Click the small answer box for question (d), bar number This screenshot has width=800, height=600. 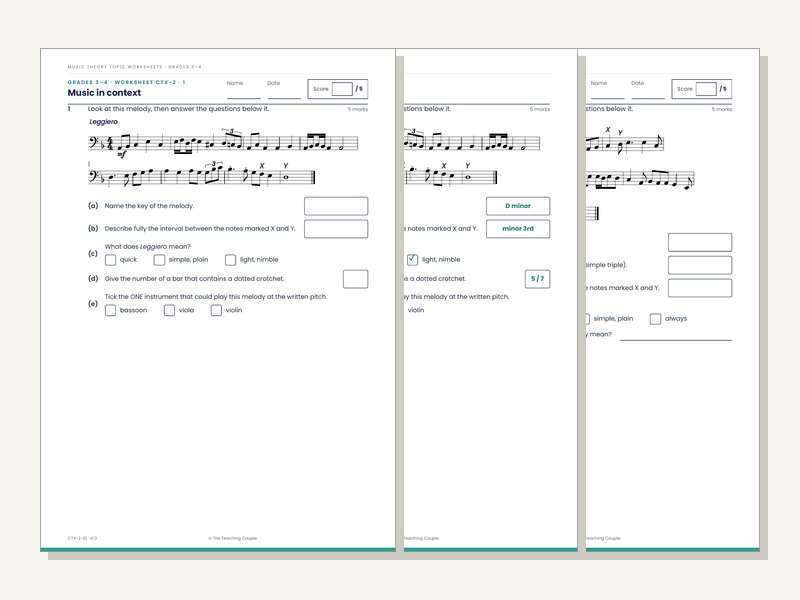pyautogui.click(x=356, y=279)
